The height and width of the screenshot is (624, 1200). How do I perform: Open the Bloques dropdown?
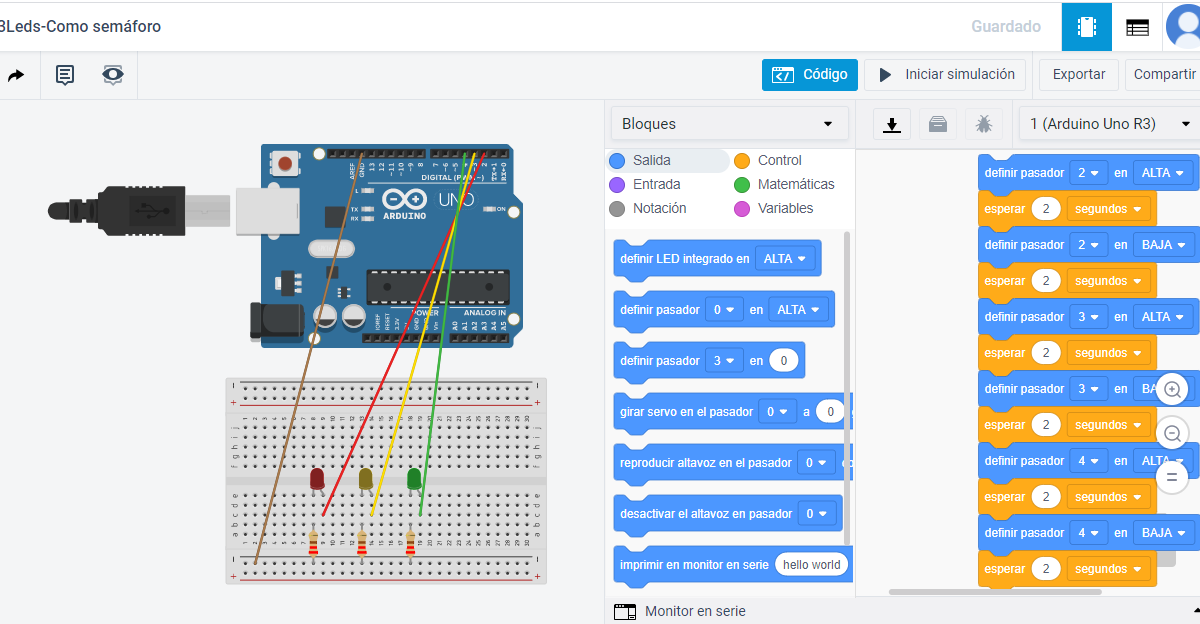[x=728, y=122]
